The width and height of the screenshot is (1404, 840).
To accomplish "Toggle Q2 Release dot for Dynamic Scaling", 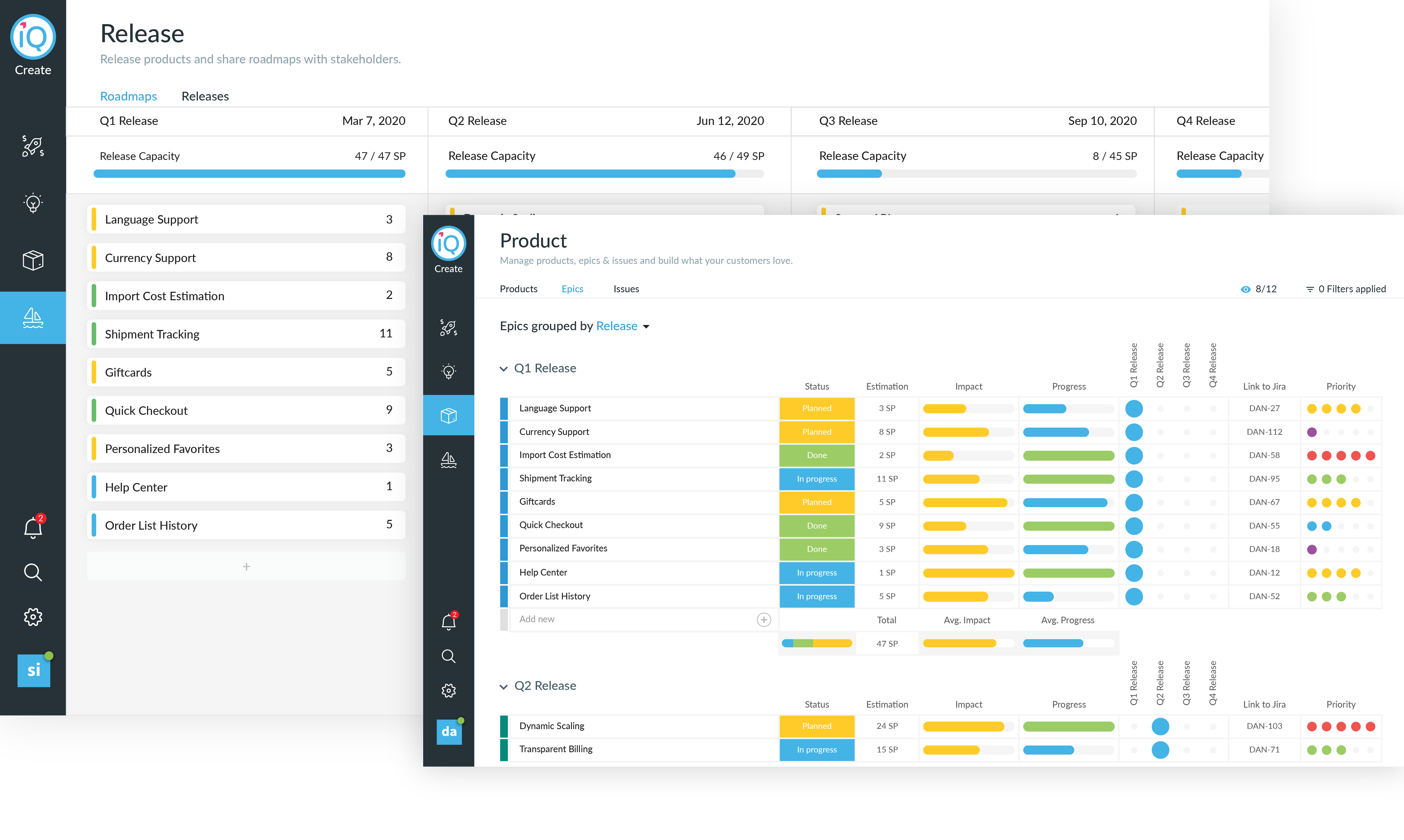I will tap(1160, 726).
